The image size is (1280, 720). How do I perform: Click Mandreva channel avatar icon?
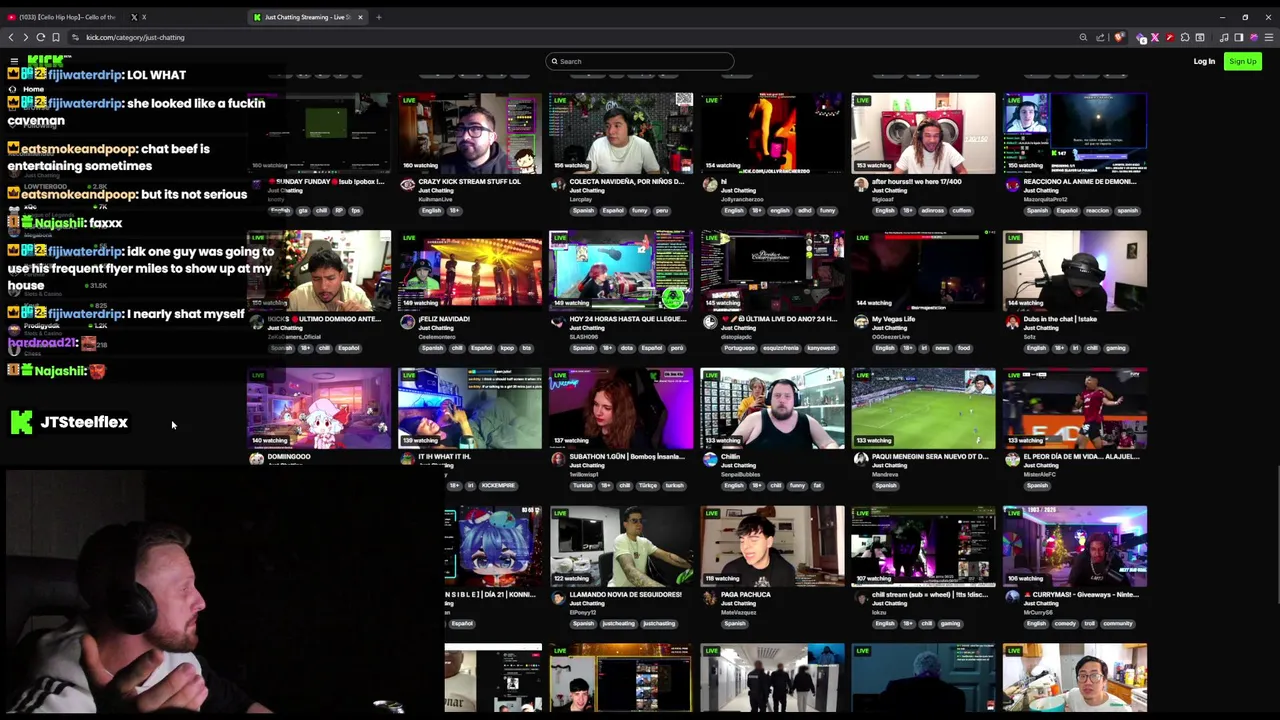tap(861, 460)
